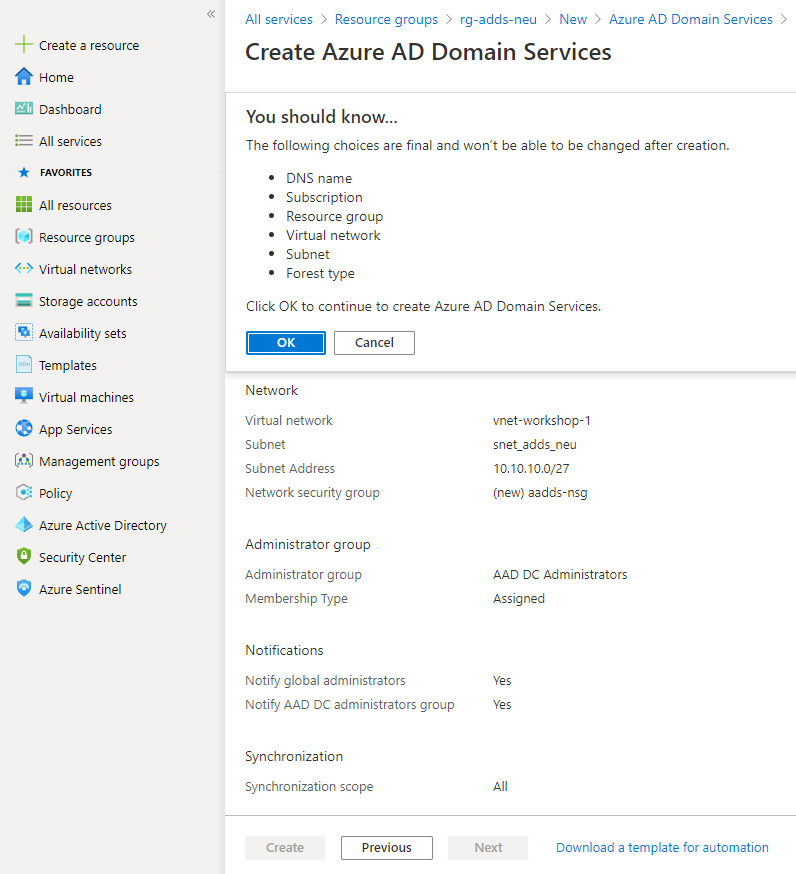Open Virtual networks from the sidebar
The width and height of the screenshot is (796, 874).
[22, 269]
